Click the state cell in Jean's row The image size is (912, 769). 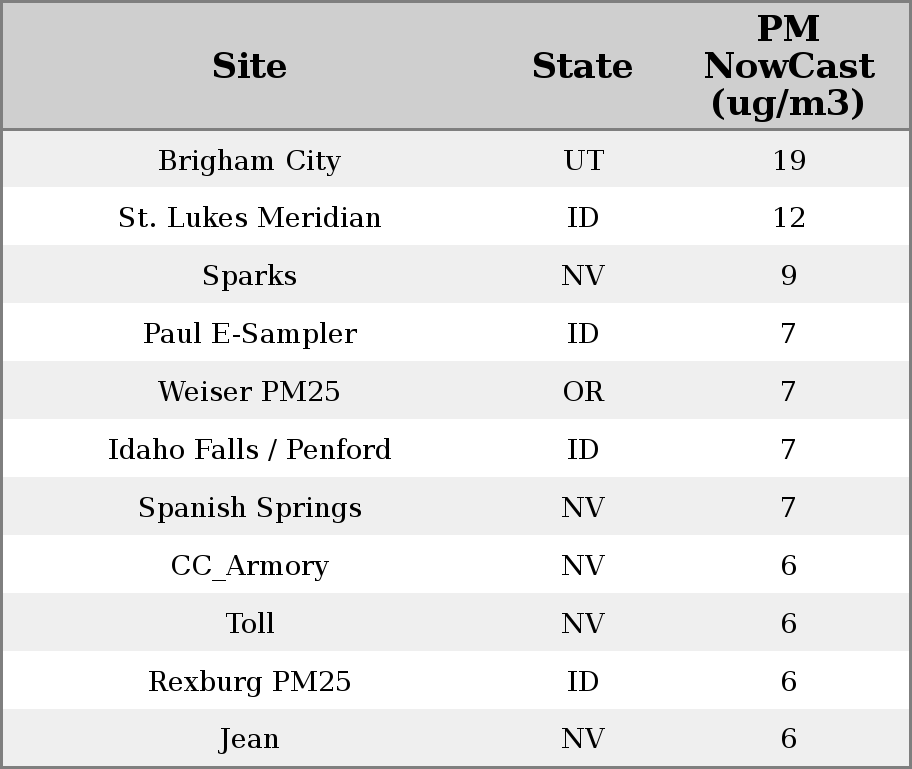tap(583, 739)
